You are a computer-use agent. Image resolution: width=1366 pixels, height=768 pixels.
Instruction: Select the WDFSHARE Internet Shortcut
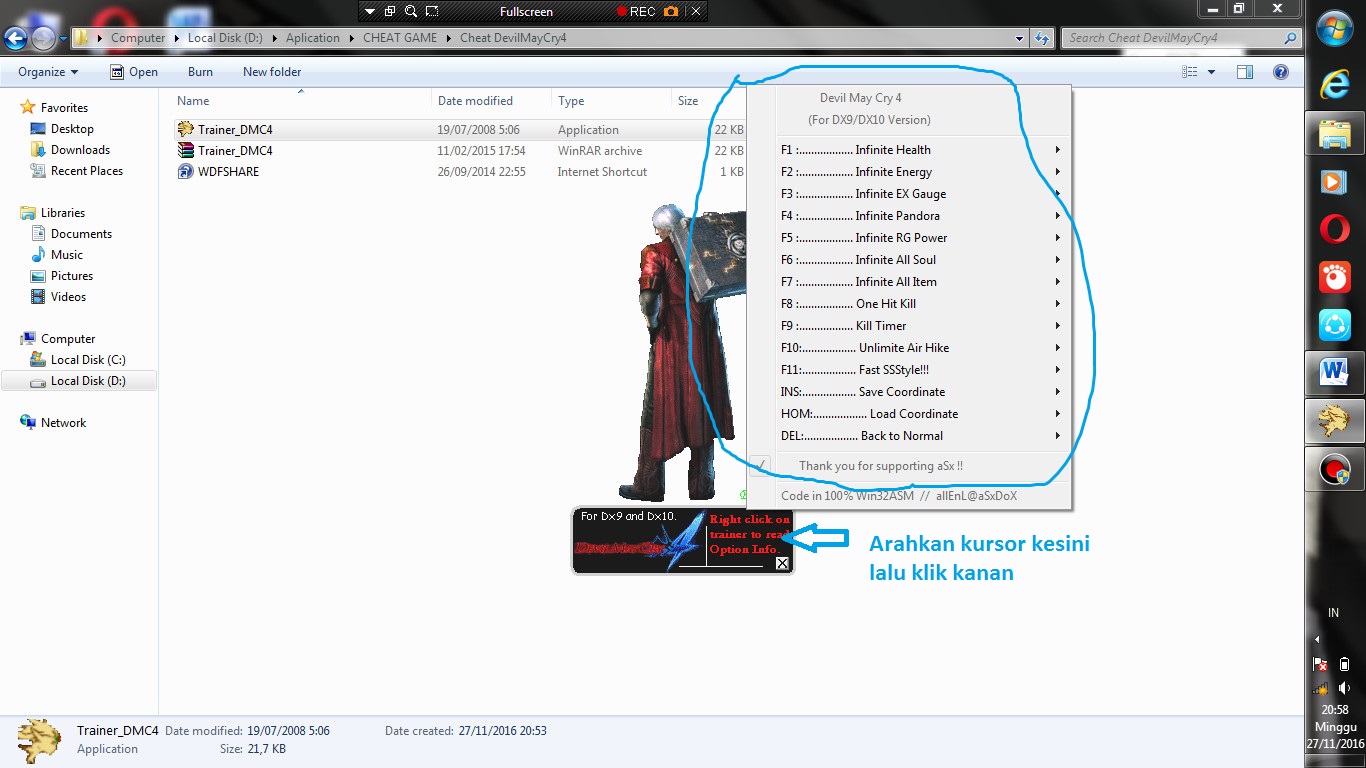460,172
